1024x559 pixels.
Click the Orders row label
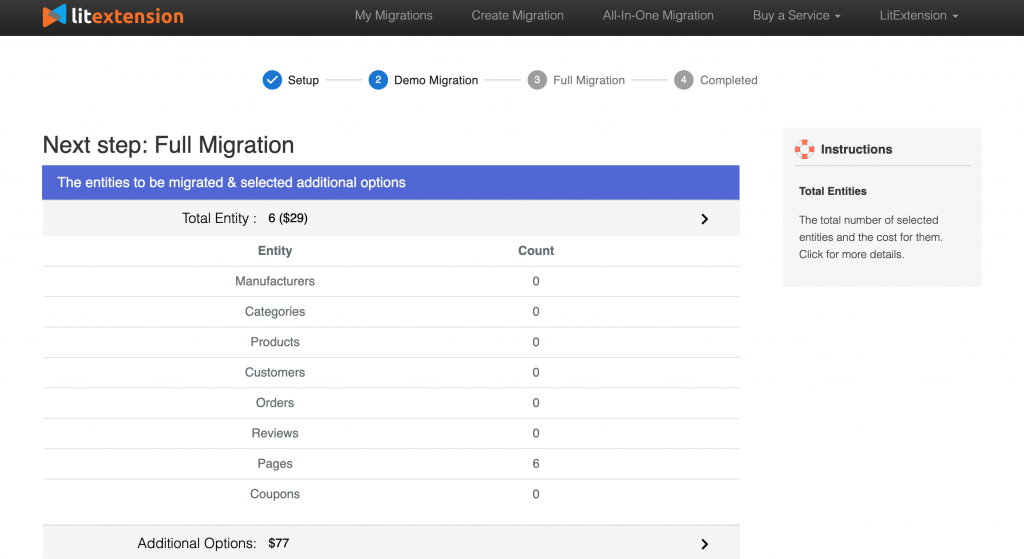(x=275, y=403)
